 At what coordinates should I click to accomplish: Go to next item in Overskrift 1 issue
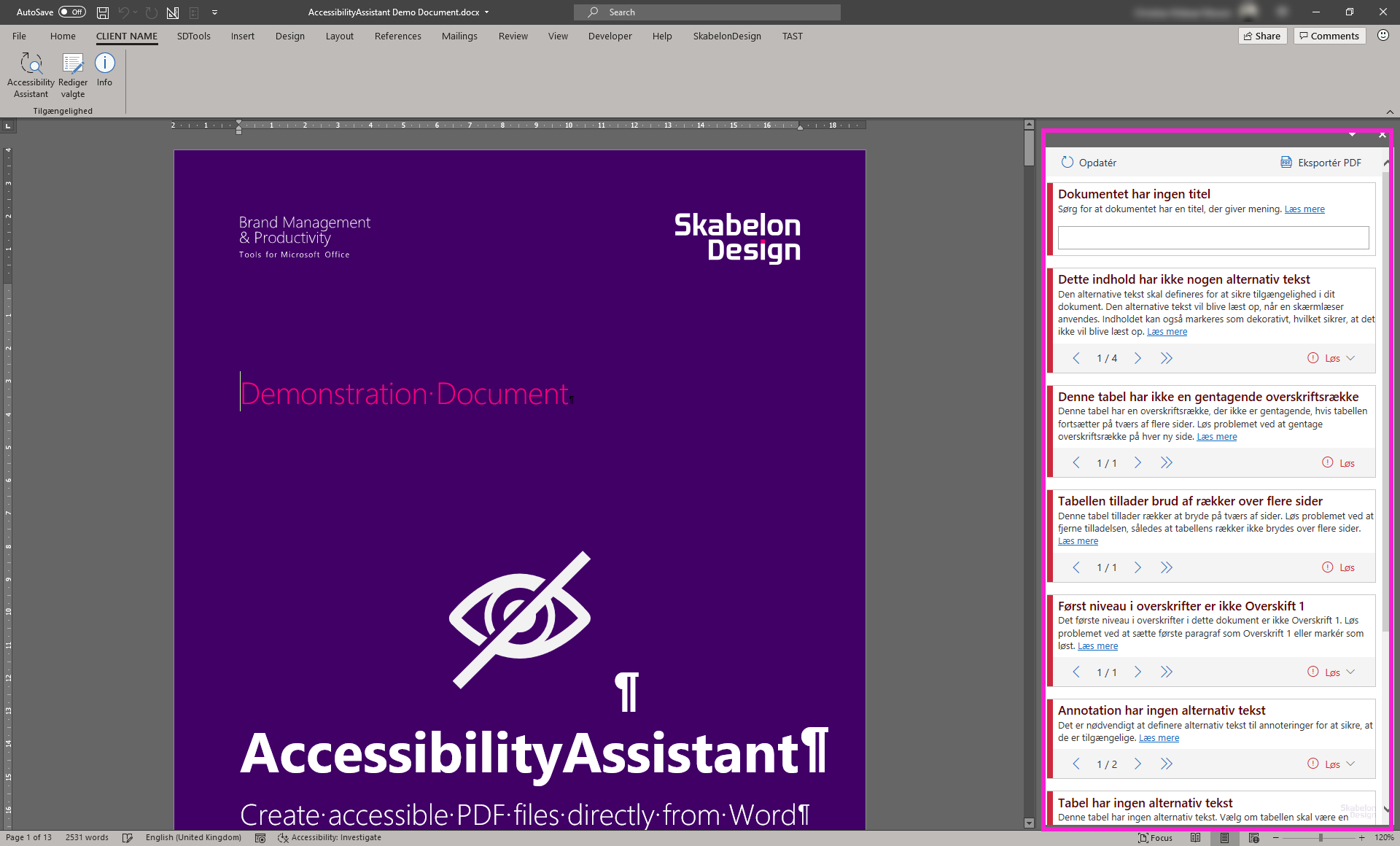pos(1137,672)
